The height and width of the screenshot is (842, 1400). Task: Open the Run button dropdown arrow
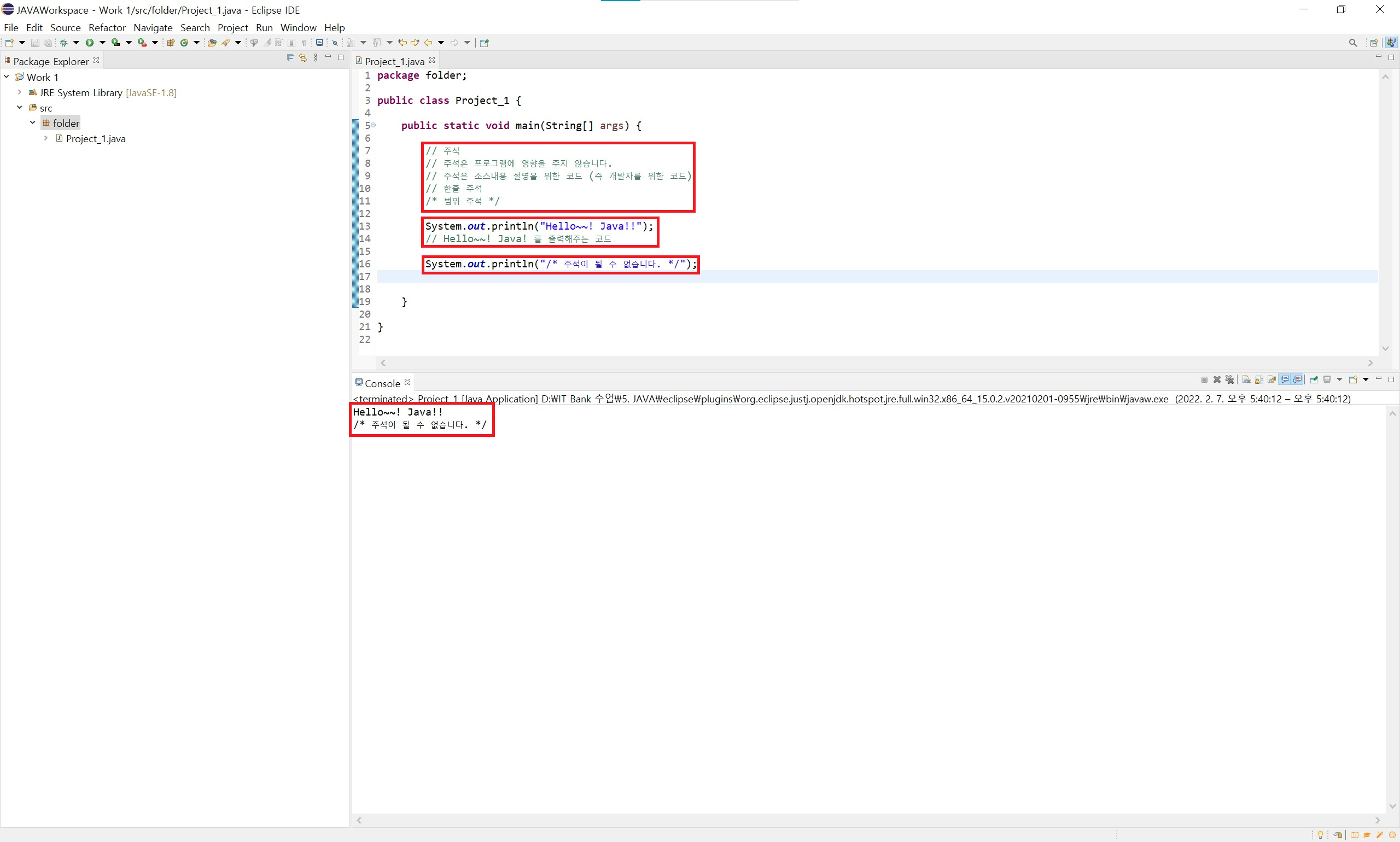[x=103, y=43]
